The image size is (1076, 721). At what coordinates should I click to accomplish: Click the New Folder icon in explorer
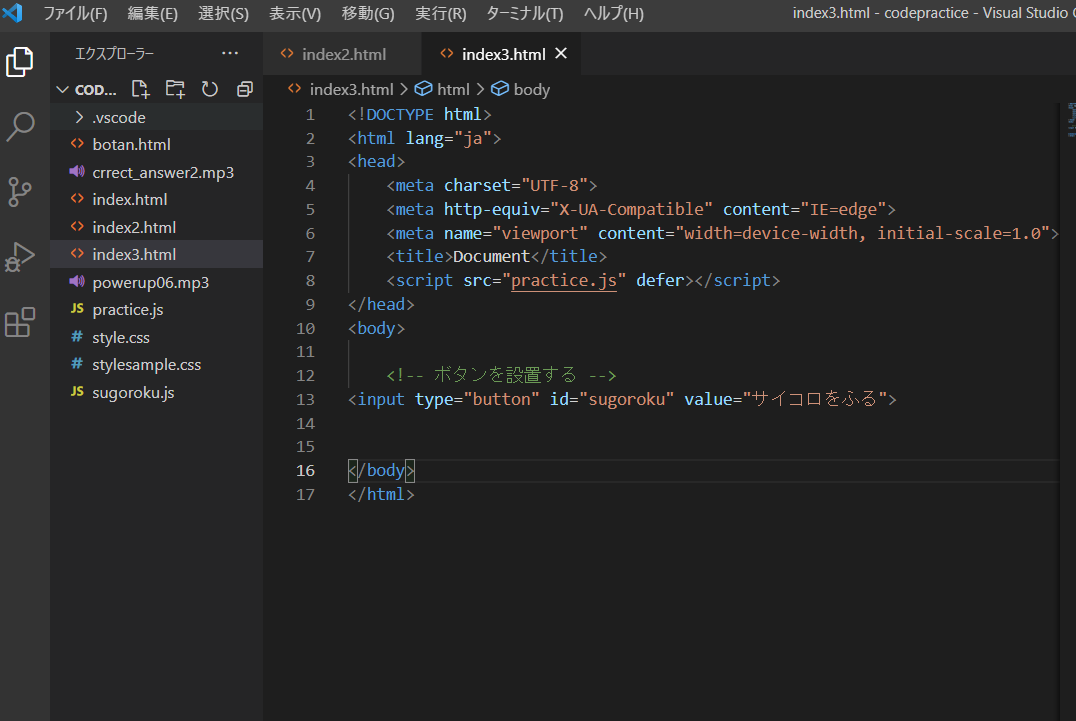click(x=175, y=89)
